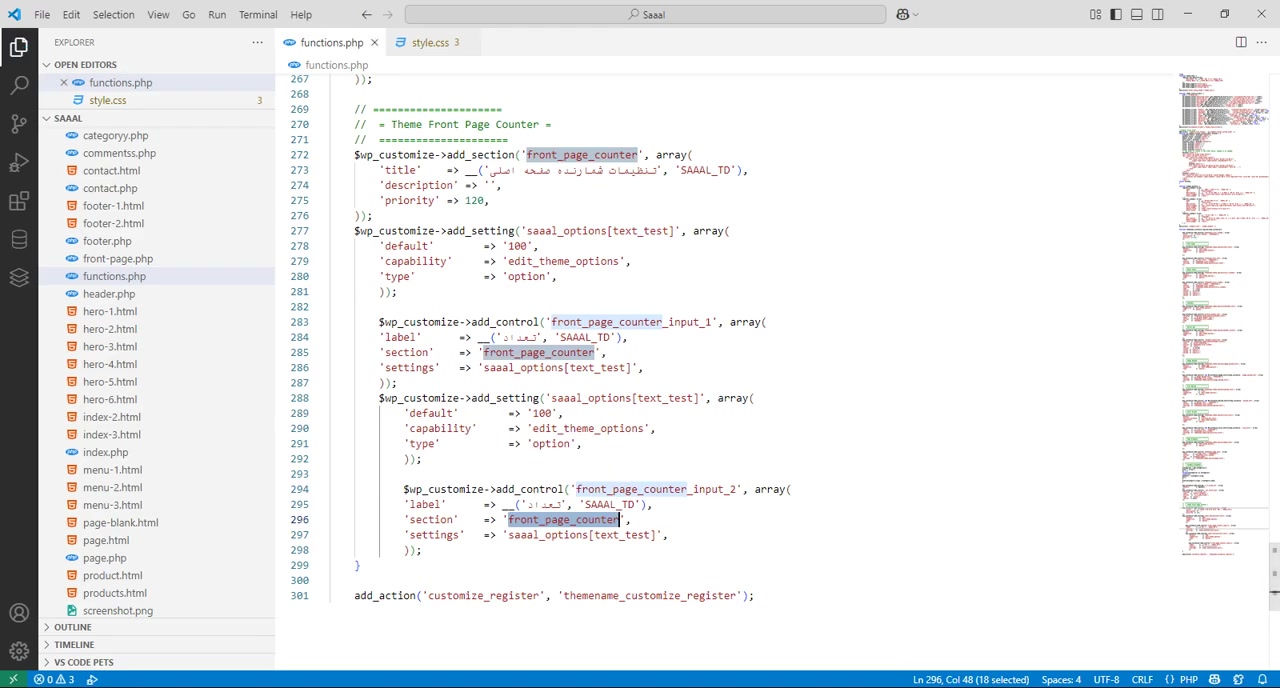1280x688 pixels.
Task: Click the errors and warnings status indicator
Action: [54, 680]
